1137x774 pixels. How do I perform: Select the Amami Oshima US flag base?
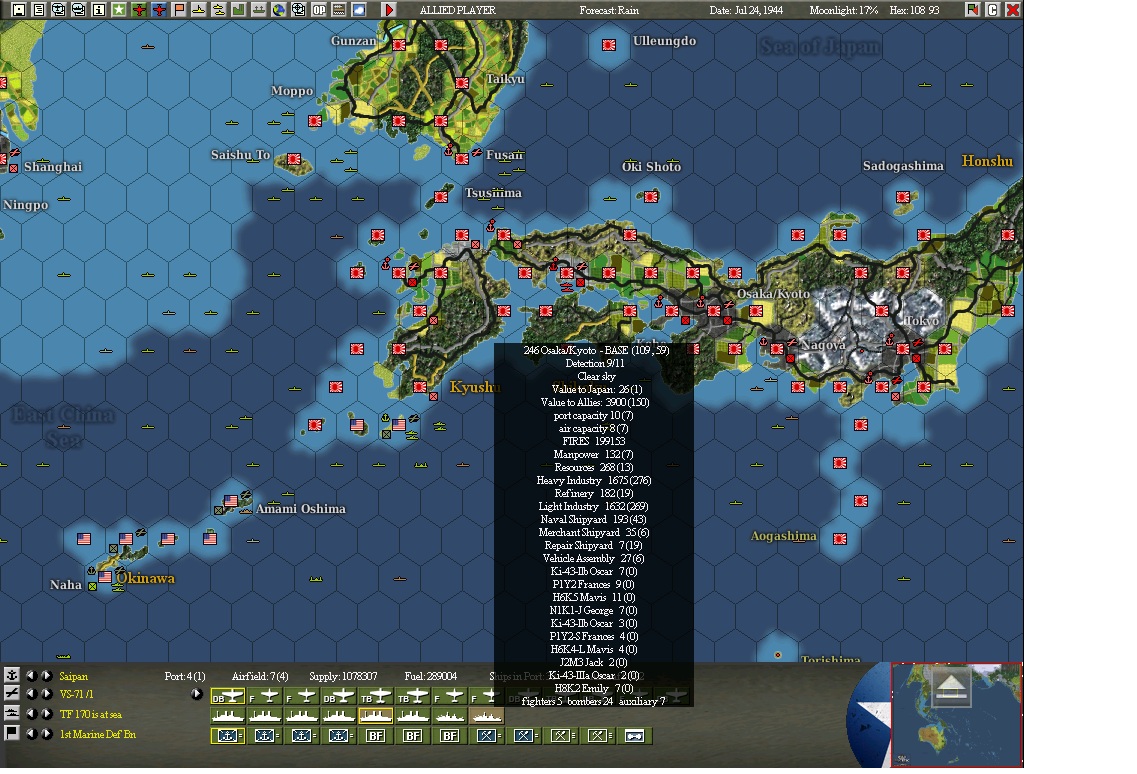231,501
